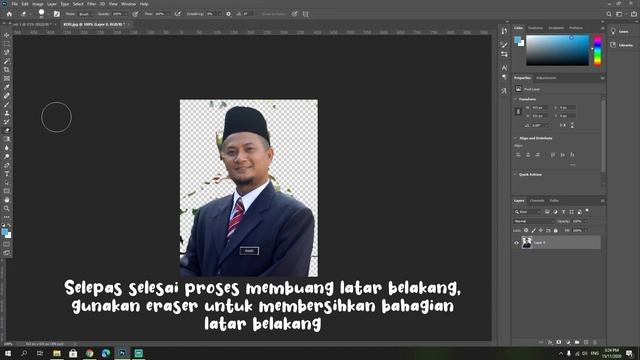Toggle lock all padlock icon
The image size is (640, 360).
[x=556, y=230]
